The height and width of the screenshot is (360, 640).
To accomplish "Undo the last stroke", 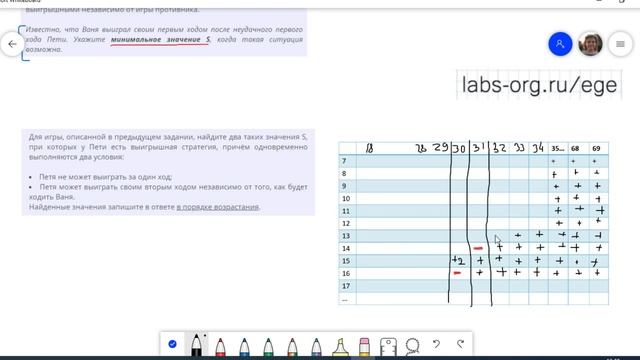I will coord(436,344).
